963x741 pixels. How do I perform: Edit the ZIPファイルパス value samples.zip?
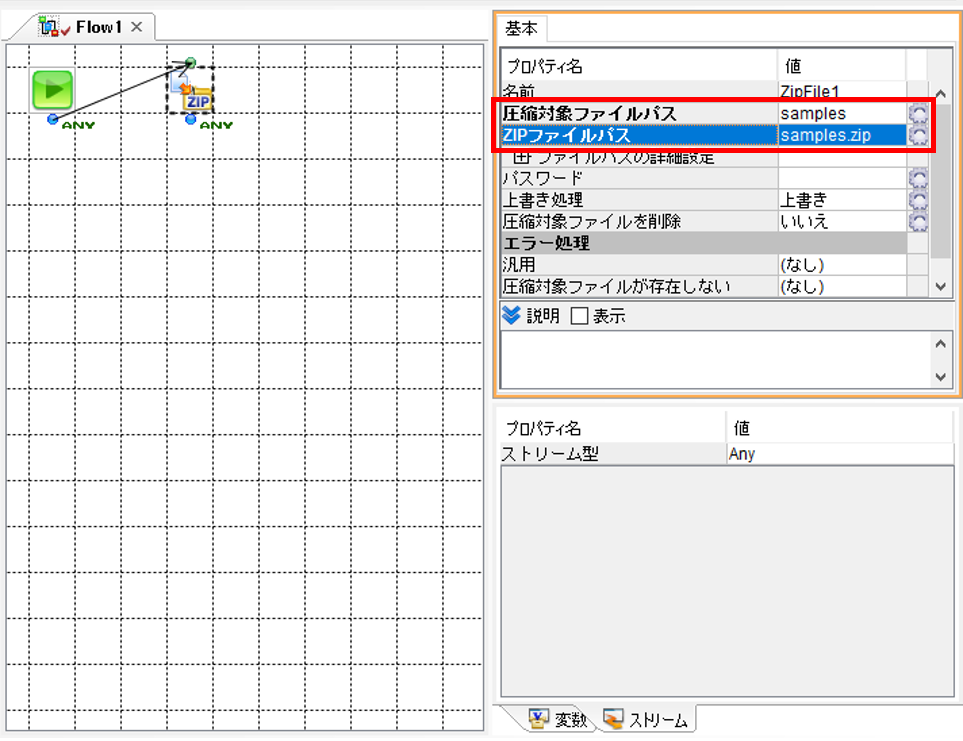click(842, 135)
